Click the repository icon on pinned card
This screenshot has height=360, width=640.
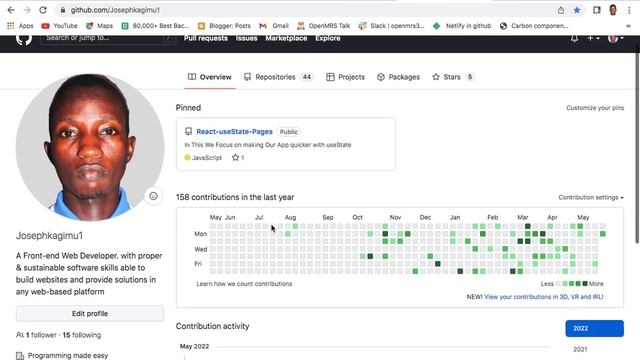188,131
